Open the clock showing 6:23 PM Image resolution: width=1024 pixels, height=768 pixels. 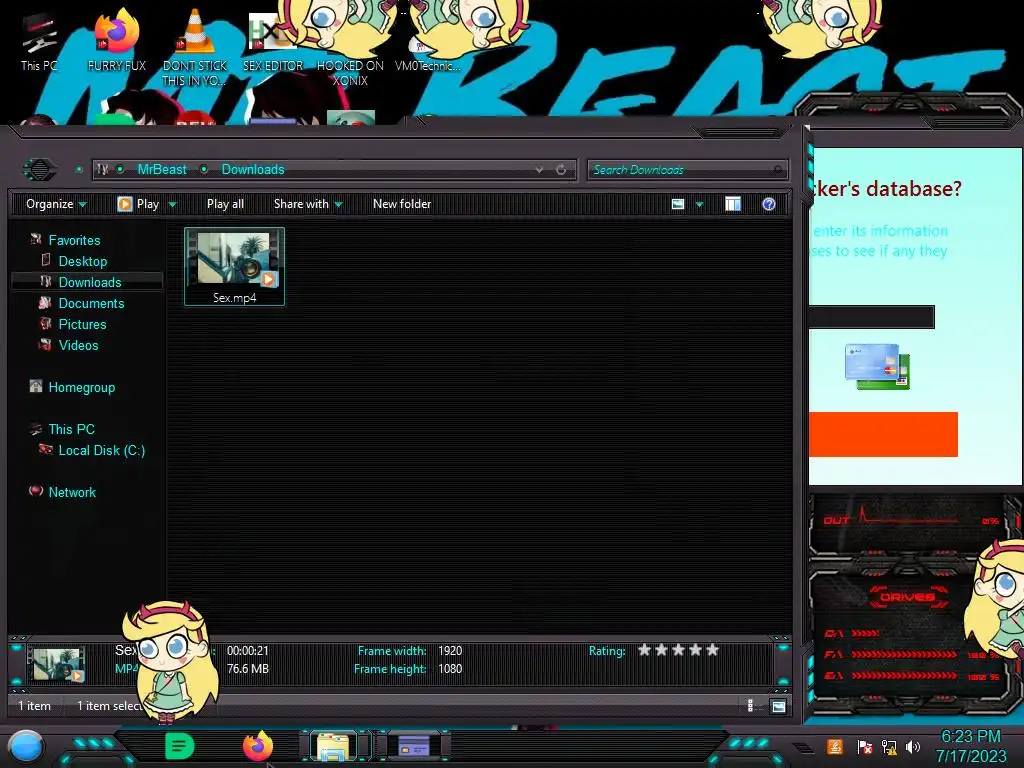click(x=970, y=746)
